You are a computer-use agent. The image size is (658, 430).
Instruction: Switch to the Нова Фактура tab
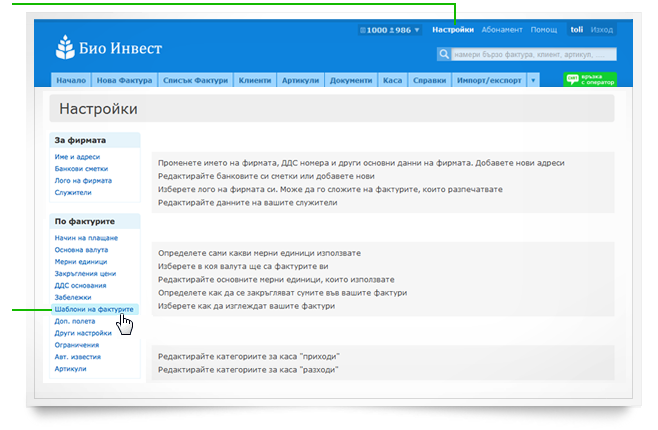pyautogui.click(x=125, y=80)
